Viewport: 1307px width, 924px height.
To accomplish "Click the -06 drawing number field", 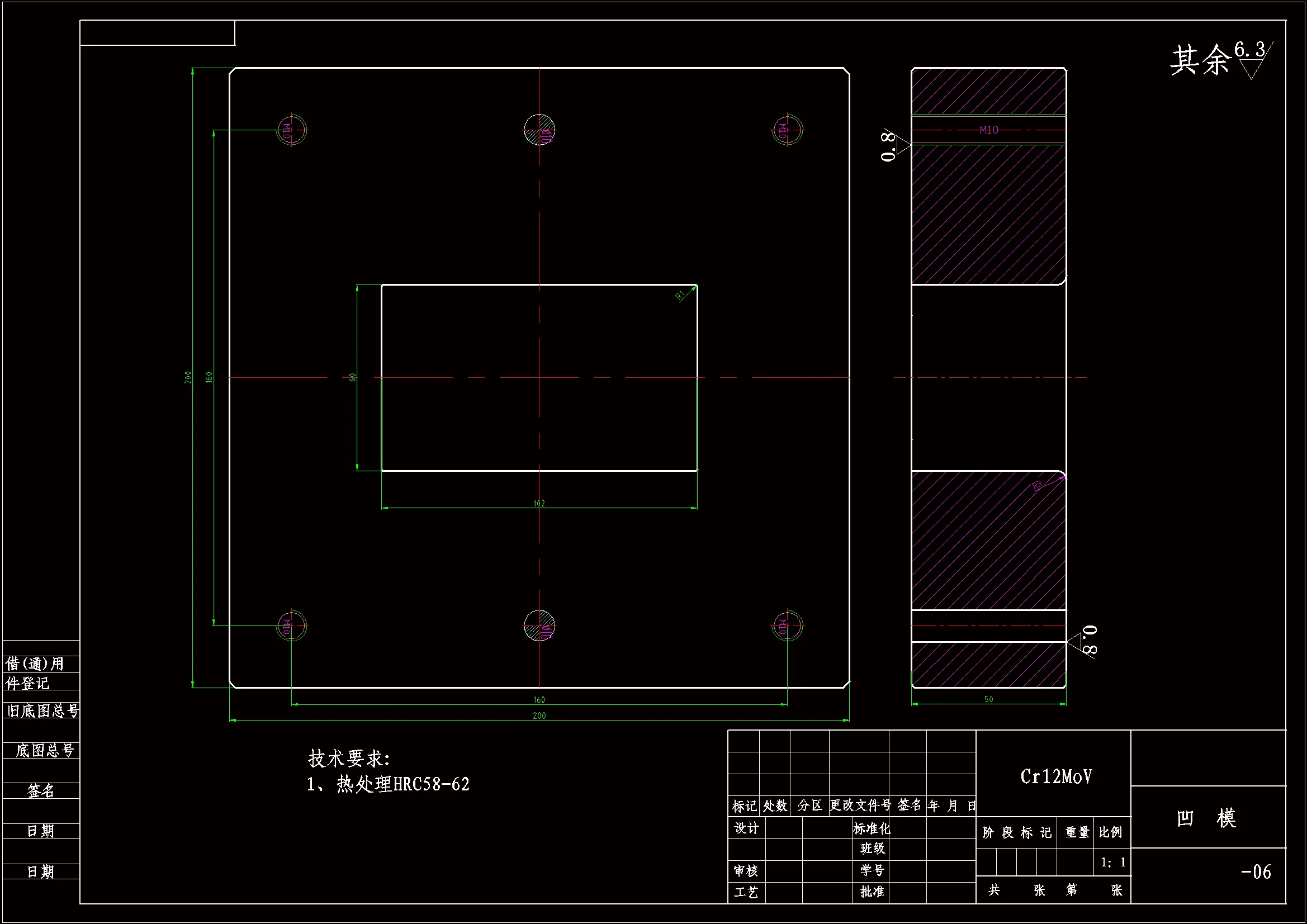I will click(x=1255, y=872).
